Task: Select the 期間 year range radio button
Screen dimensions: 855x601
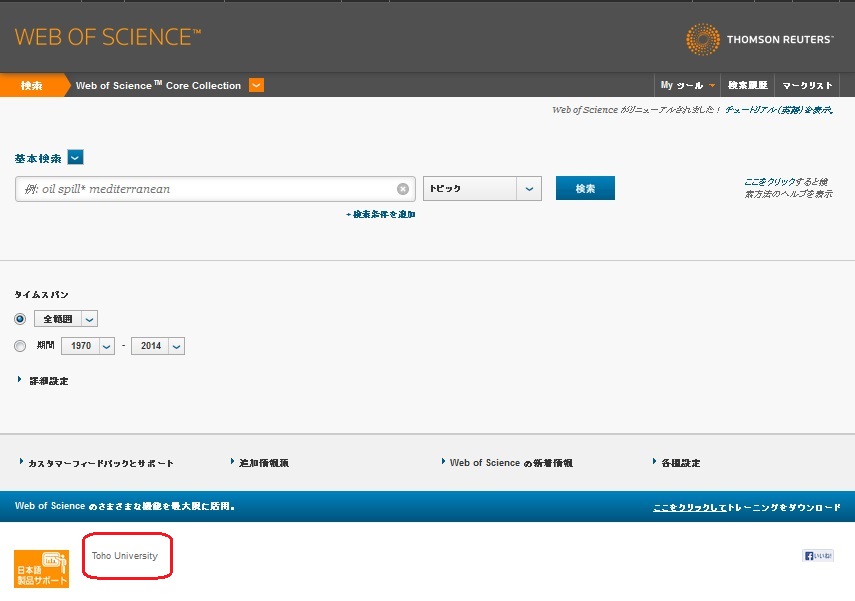Action: pyautogui.click(x=20, y=346)
